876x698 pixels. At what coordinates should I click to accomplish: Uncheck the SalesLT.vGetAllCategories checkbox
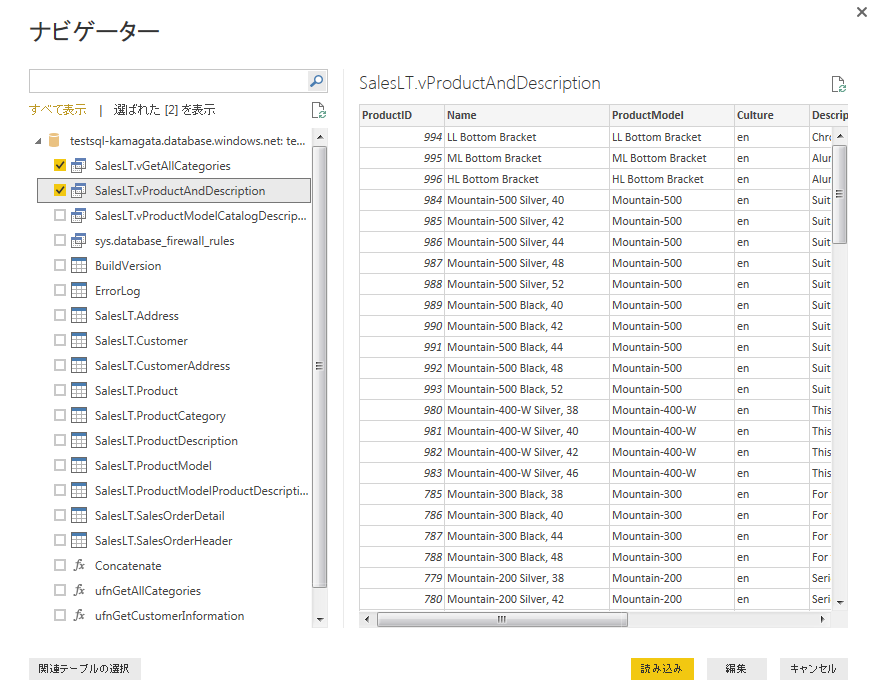point(60,166)
